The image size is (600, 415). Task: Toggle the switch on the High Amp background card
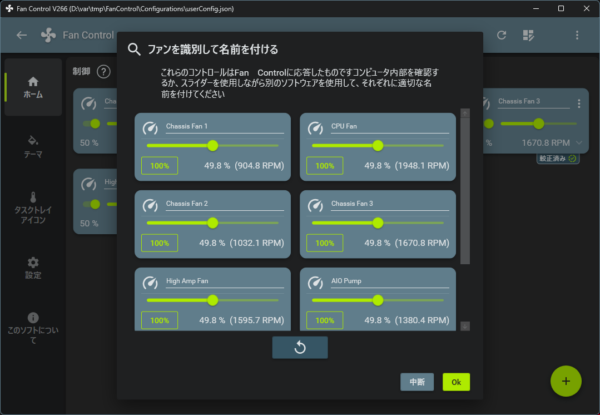pyautogui.click(x=92, y=204)
